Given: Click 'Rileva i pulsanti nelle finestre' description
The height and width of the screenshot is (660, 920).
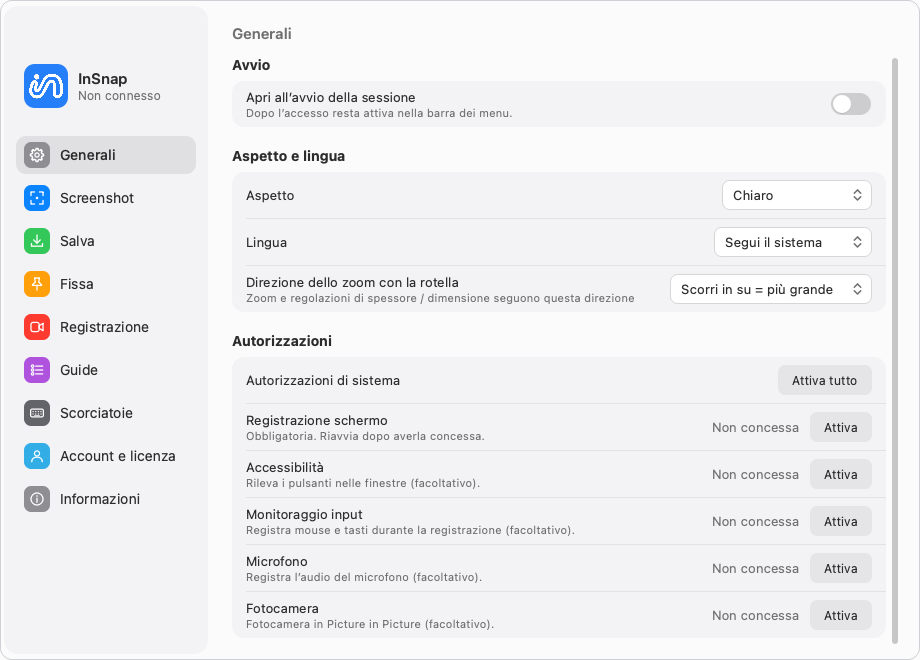Looking at the screenshot, I should point(363,483).
